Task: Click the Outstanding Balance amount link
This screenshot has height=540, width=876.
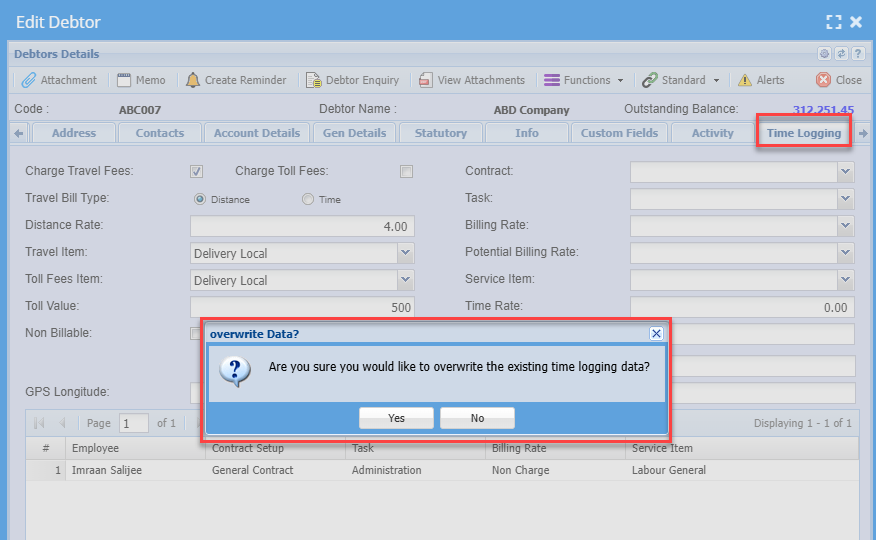Action: pos(823,109)
